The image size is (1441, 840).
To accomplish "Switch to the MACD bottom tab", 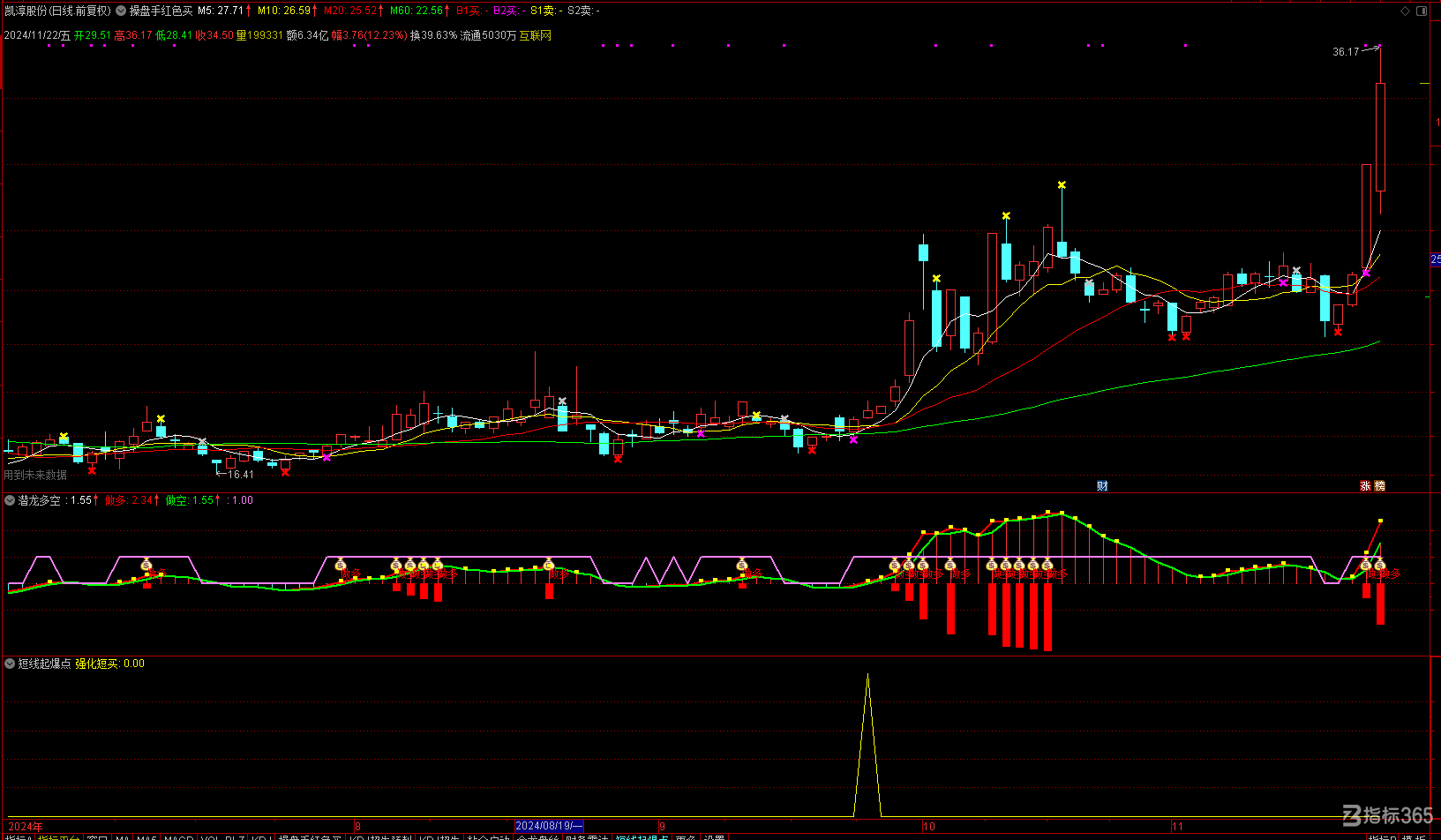I will click(x=179, y=836).
